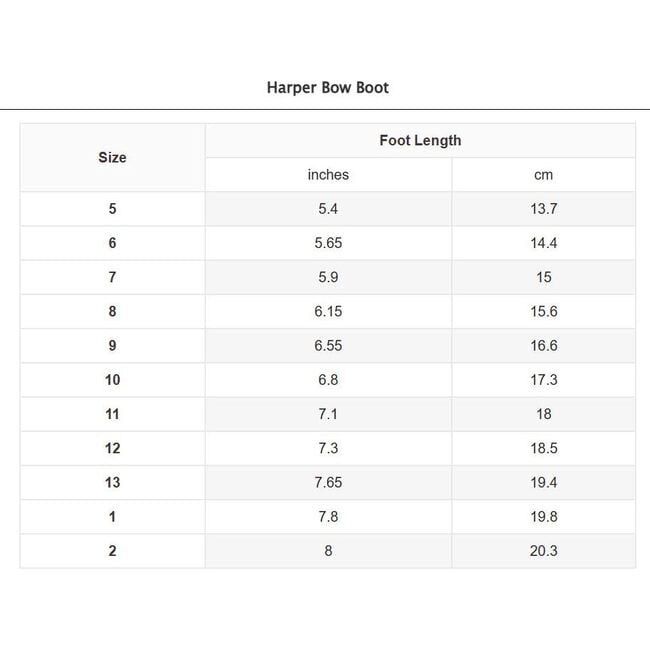
Task: Select the size 11 row label
Action: [112, 414]
